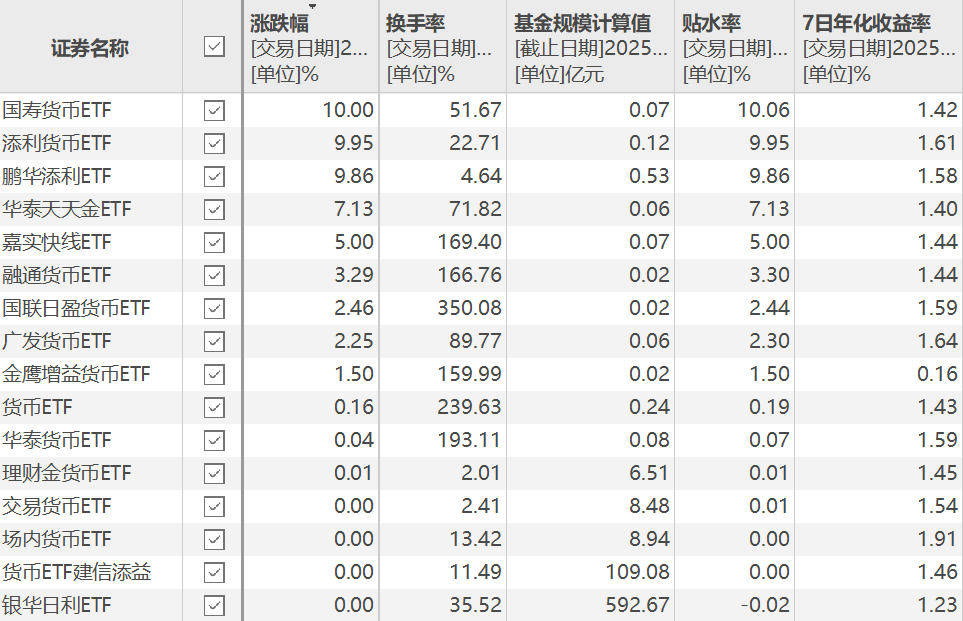Uncheck the 交易货币ETF row checkbox
Screen dimensions: 963x621
[x=214, y=507]
